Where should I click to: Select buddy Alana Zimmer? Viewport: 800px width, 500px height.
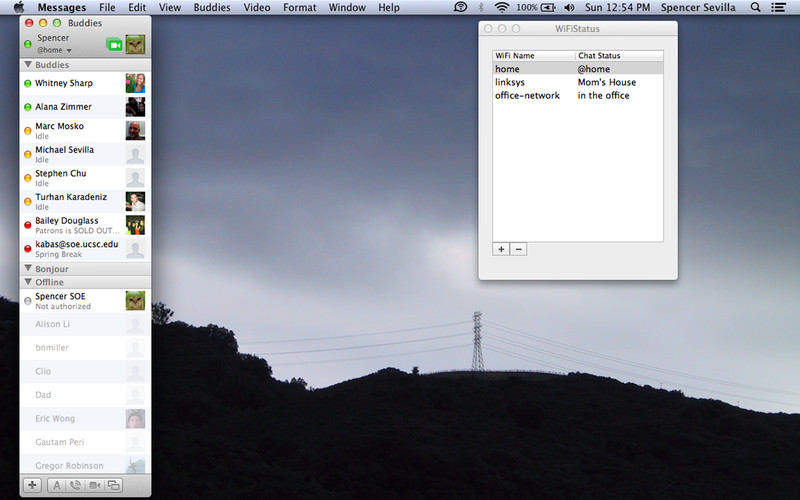85,107
